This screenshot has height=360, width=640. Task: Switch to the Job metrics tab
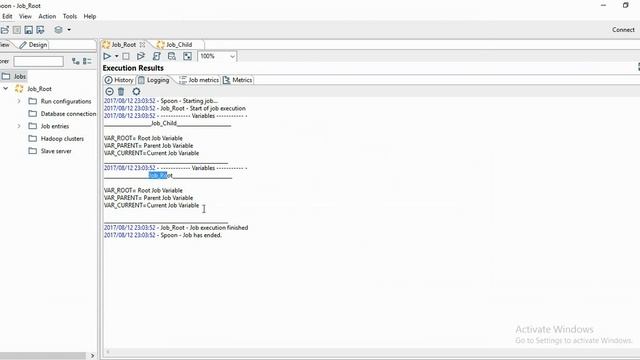click(199, 80)
